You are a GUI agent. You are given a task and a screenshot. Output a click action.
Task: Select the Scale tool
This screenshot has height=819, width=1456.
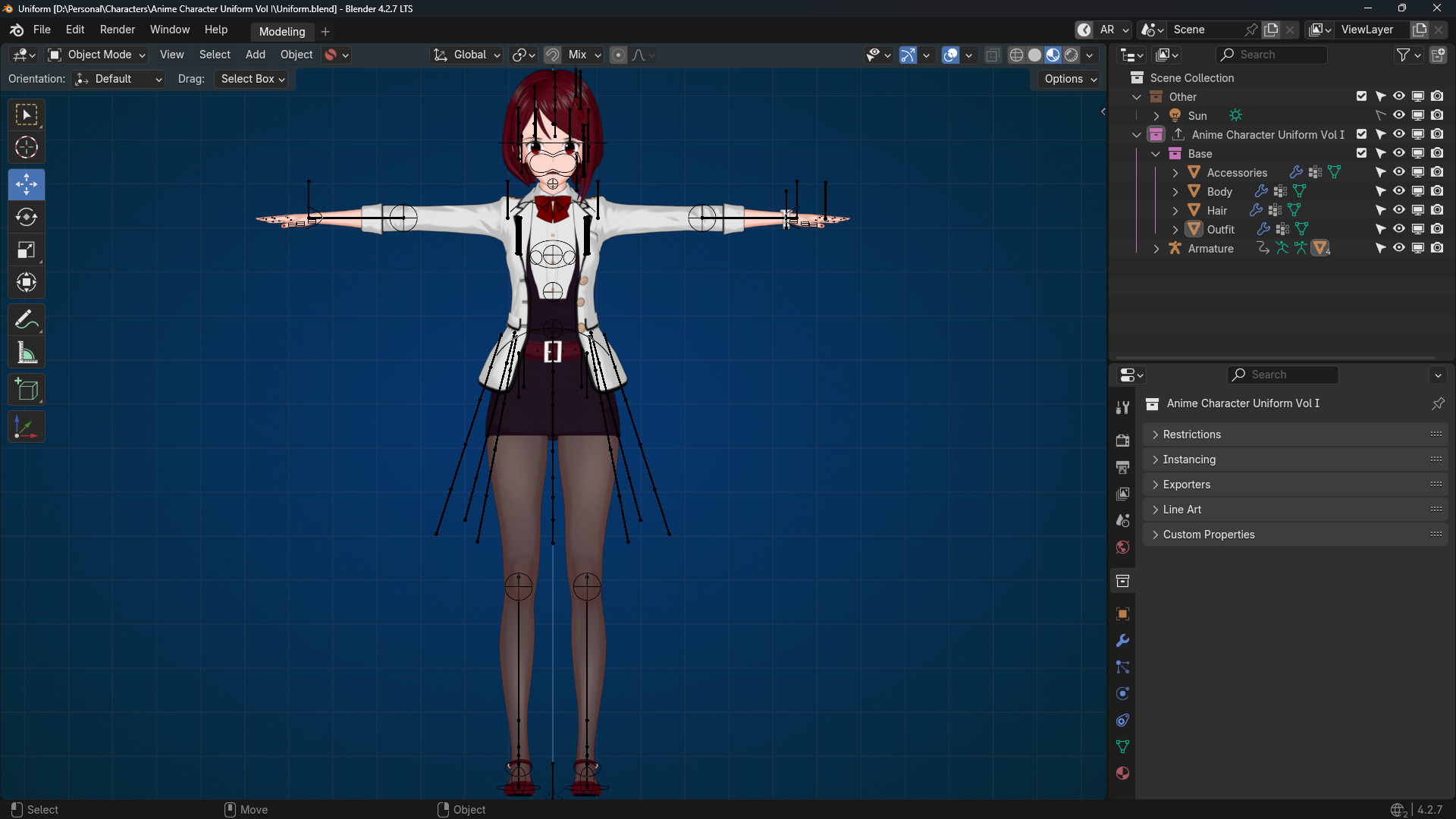27,249
